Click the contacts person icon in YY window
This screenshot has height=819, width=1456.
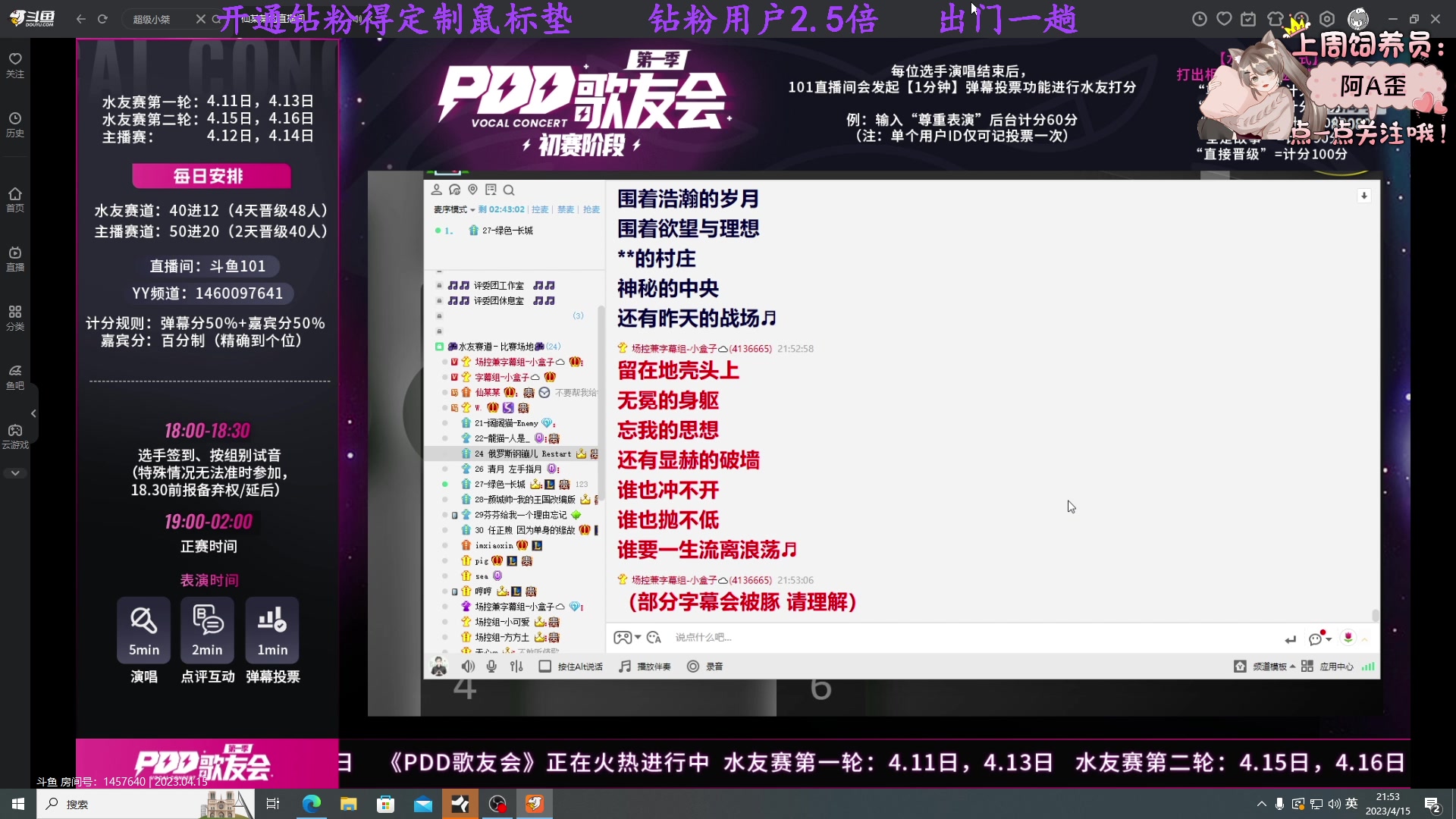pyautogui.click(x=437, y=190)
